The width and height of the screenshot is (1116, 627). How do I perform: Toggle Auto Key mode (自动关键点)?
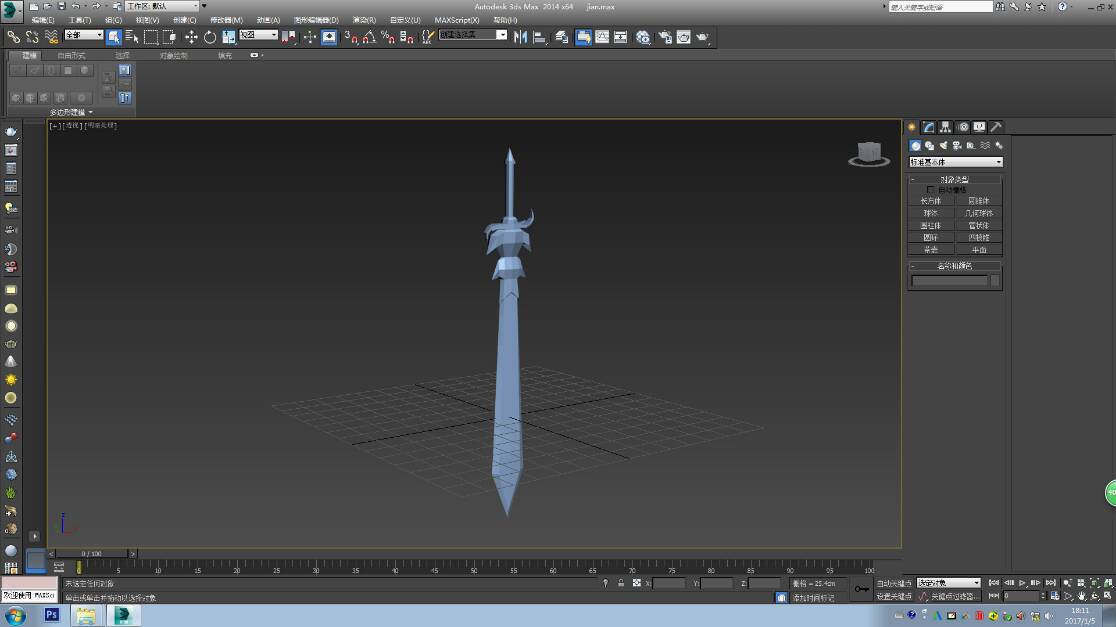pyautogui.click(x=894, y=583)
